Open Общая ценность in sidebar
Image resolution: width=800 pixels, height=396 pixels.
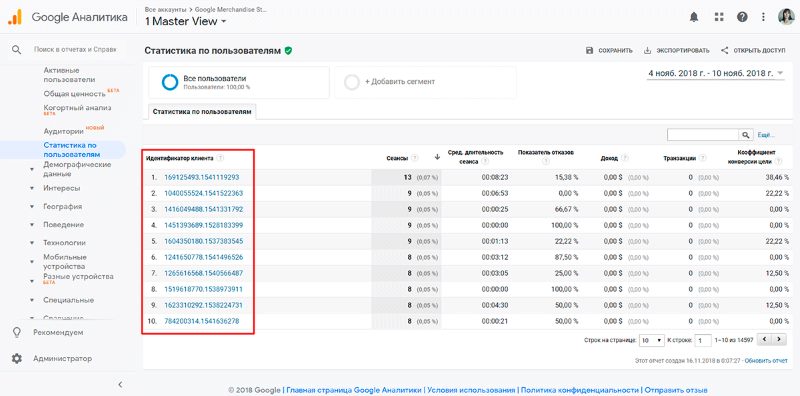coord(74,94)
